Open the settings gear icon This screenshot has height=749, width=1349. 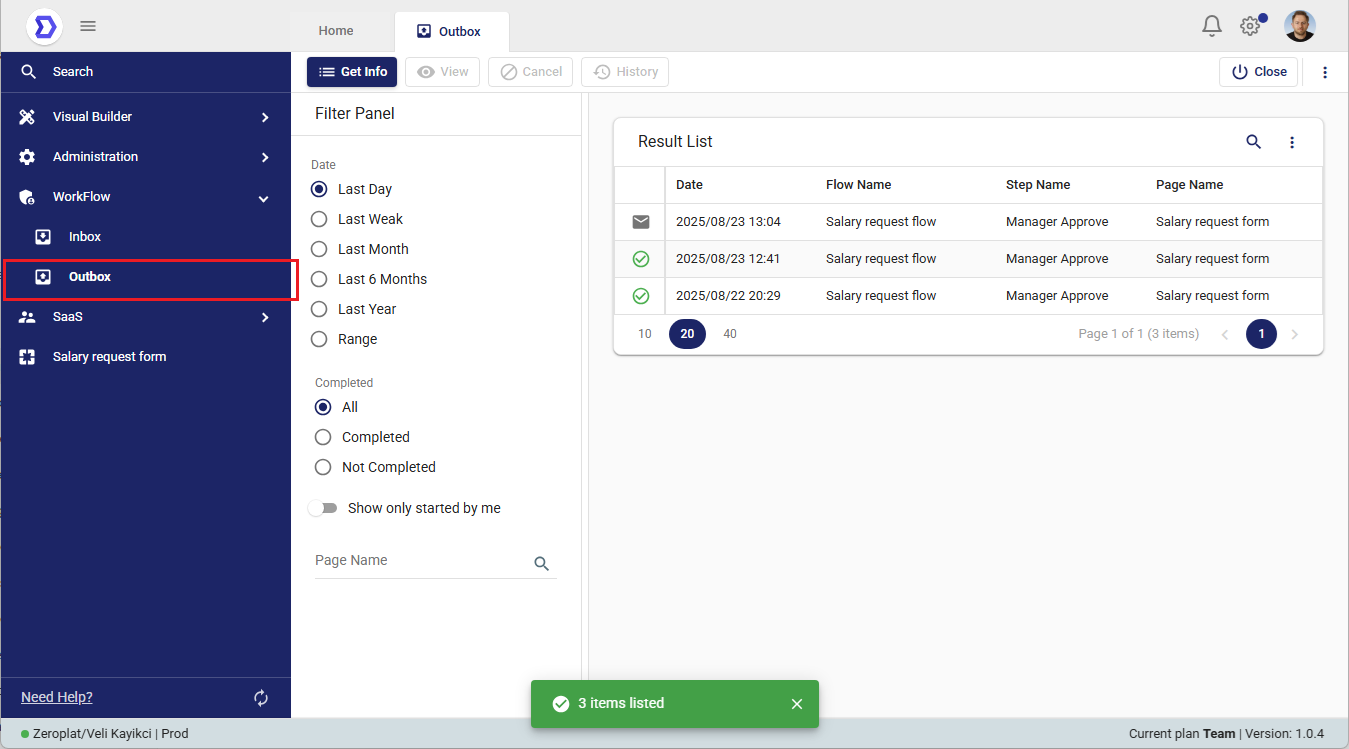point(1249,26)
